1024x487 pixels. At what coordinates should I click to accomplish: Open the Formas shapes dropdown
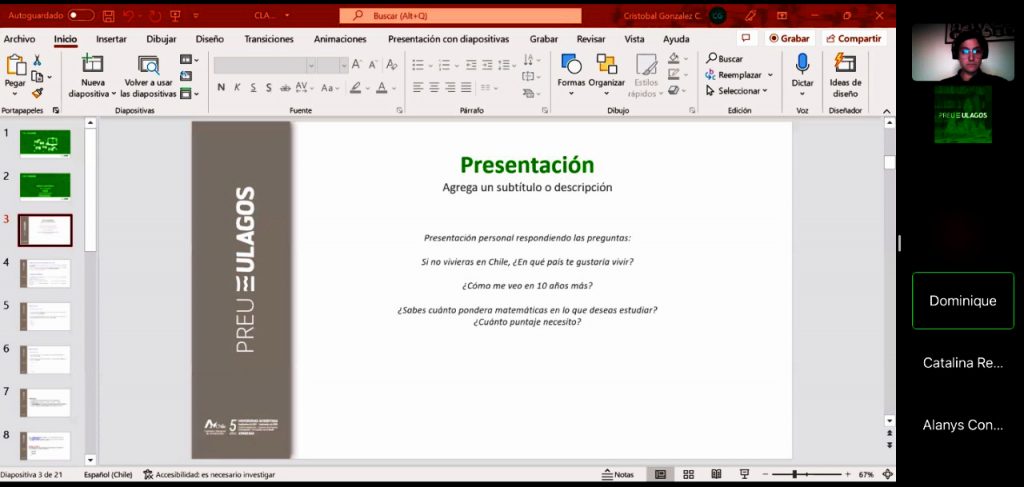(x=571, y=75)
